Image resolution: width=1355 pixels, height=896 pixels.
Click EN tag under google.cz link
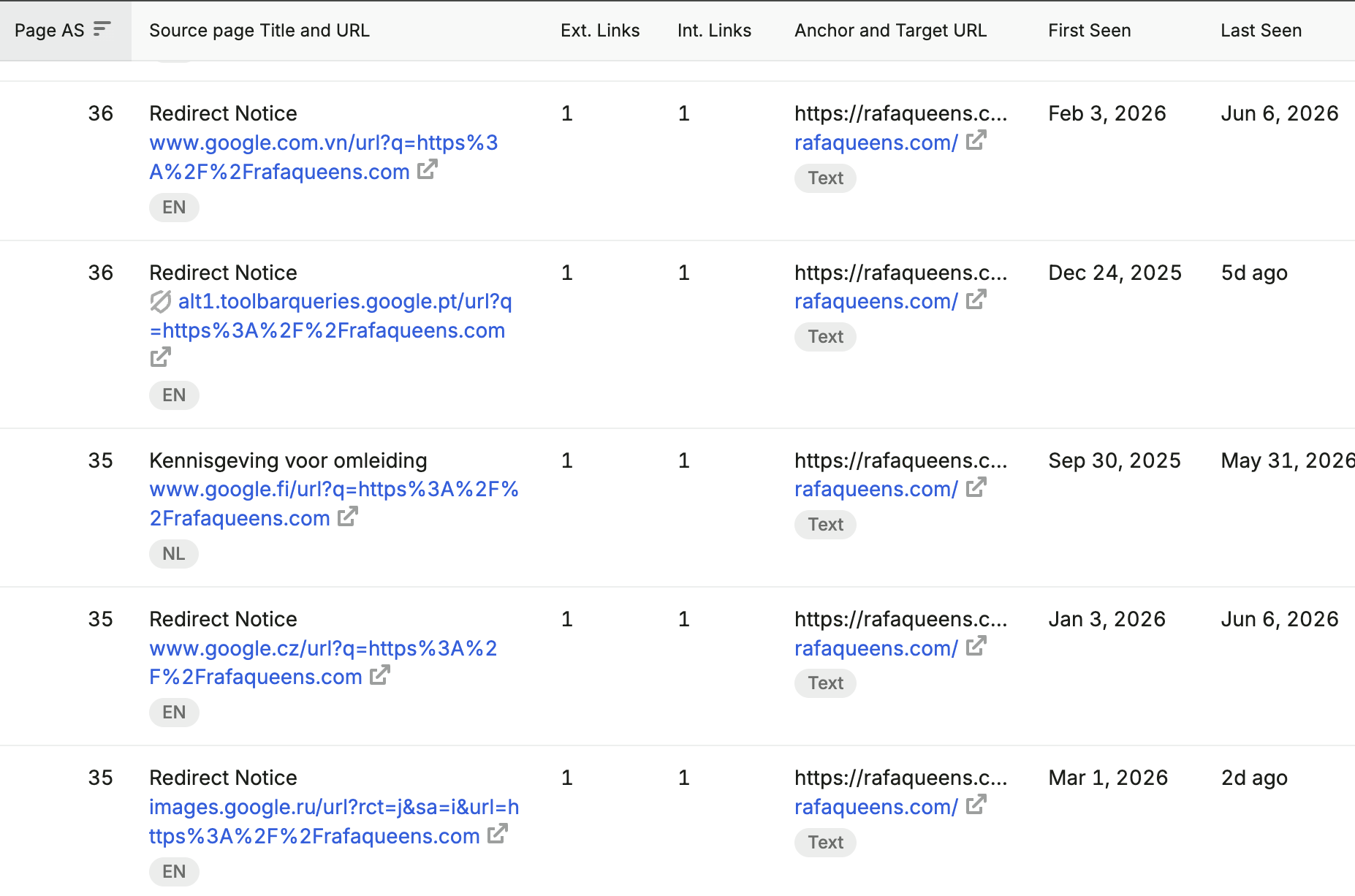174,713
